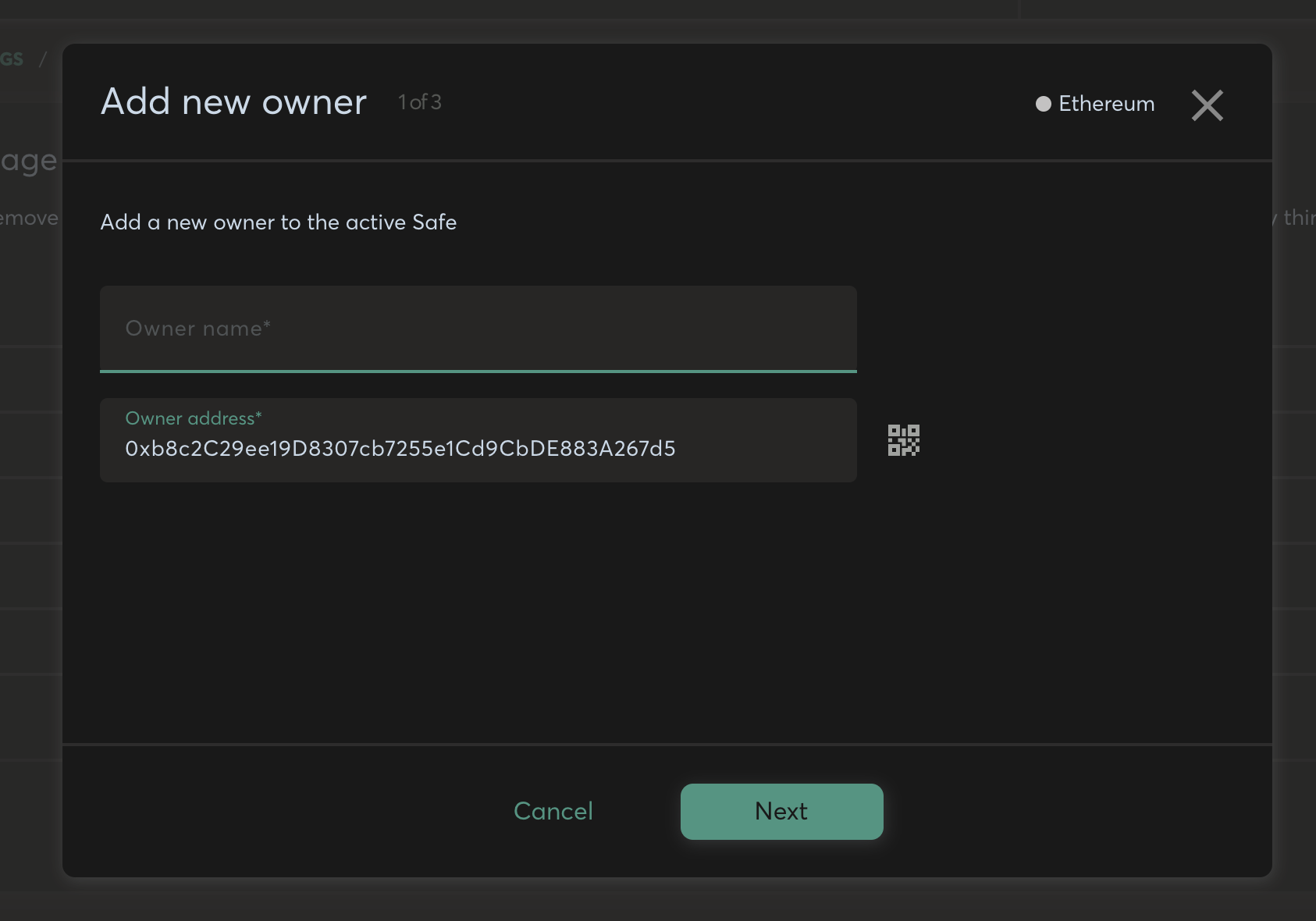
Task: Click the '1 of 3' step indicator
Action: pos(419,102)
